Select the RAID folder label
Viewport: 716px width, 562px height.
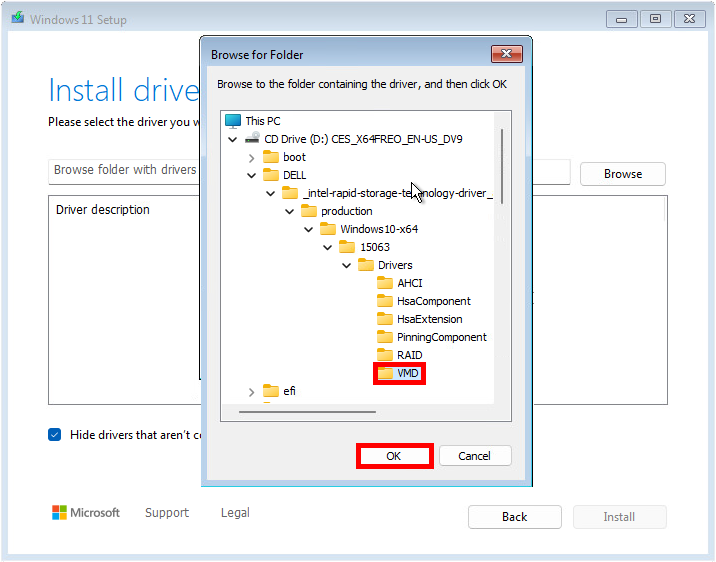tap(410, 355)
